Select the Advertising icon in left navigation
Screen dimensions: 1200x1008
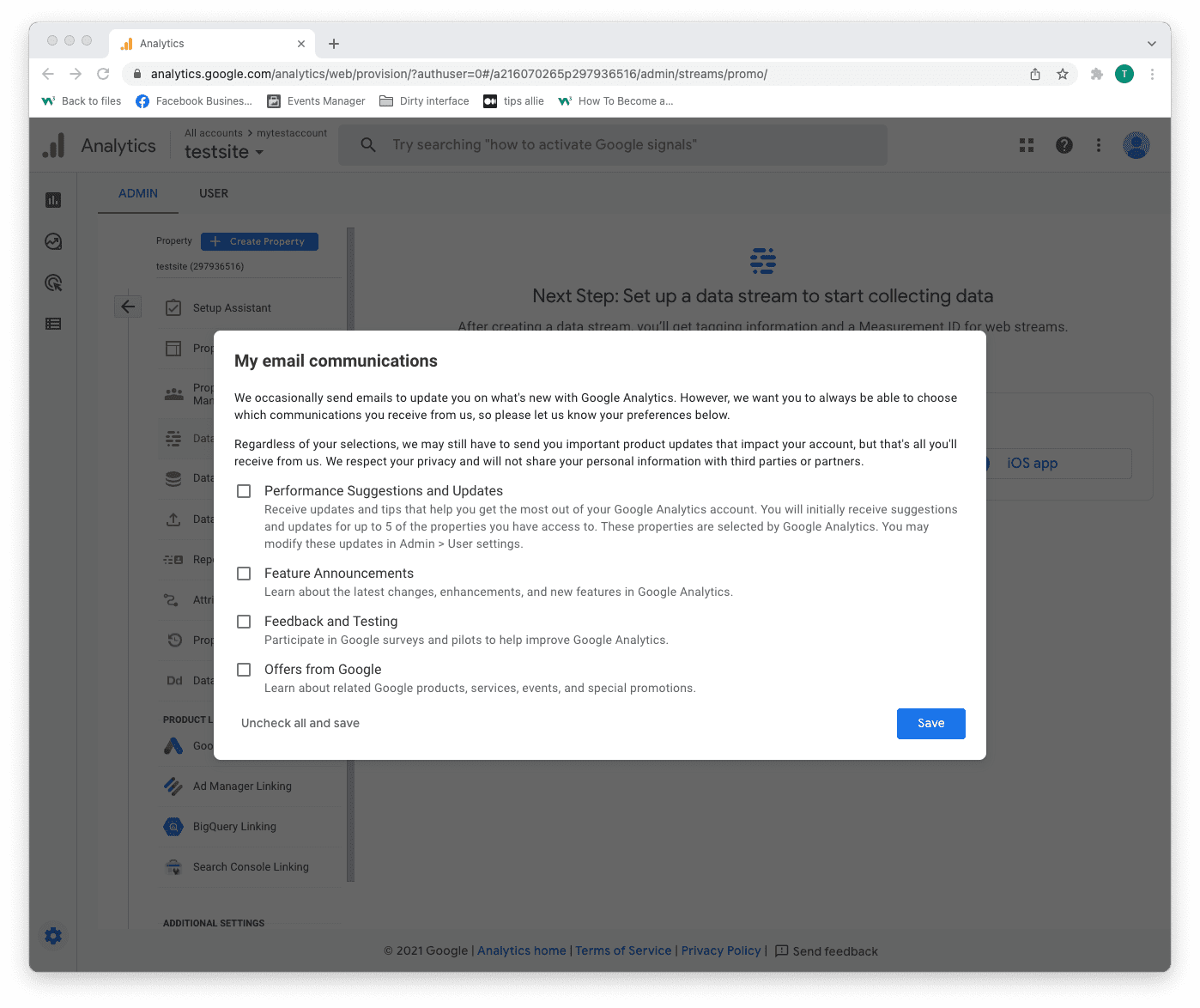tap(53, 282)
